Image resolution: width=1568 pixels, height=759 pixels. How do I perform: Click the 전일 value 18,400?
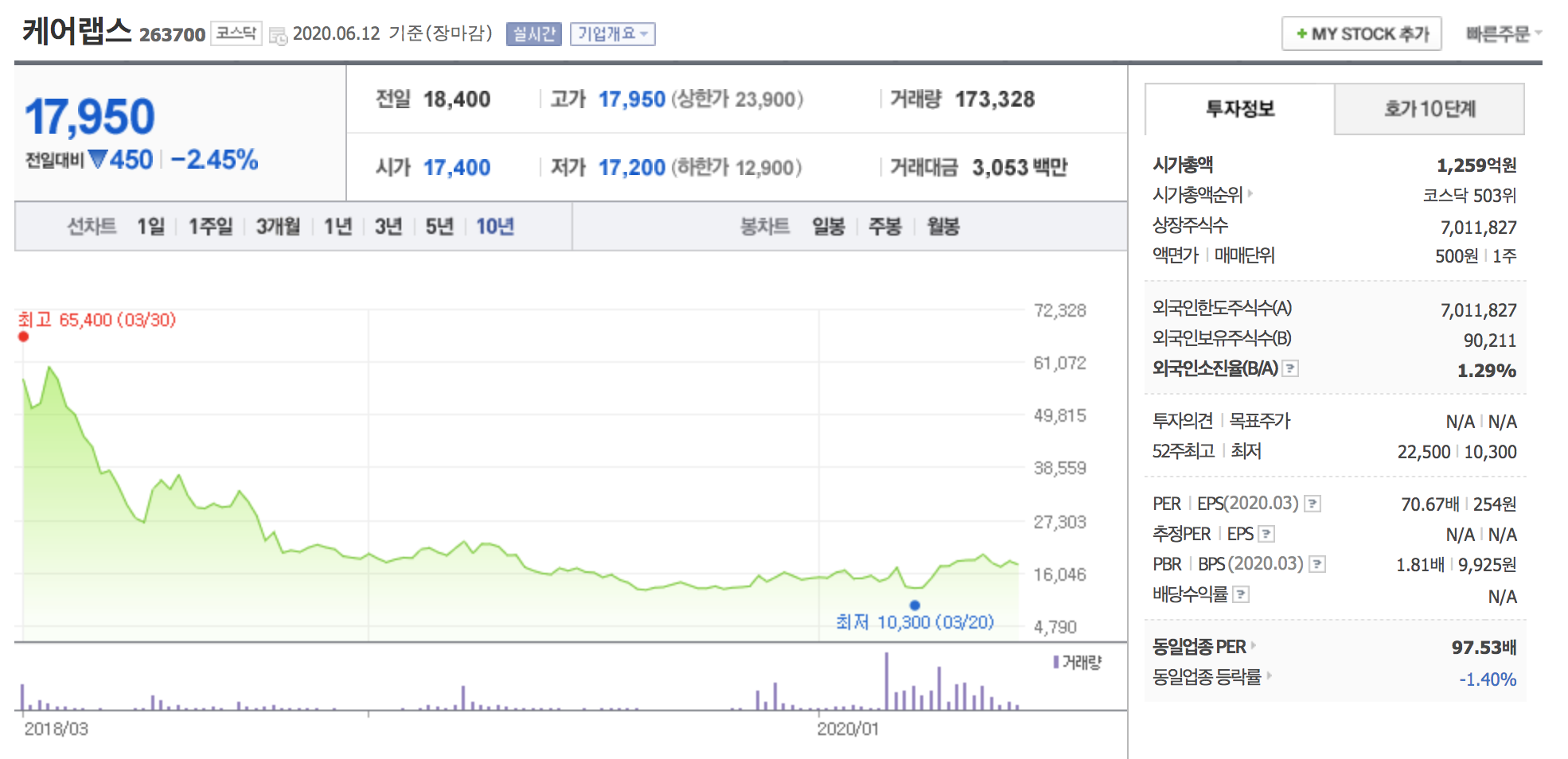coord(457,99)
